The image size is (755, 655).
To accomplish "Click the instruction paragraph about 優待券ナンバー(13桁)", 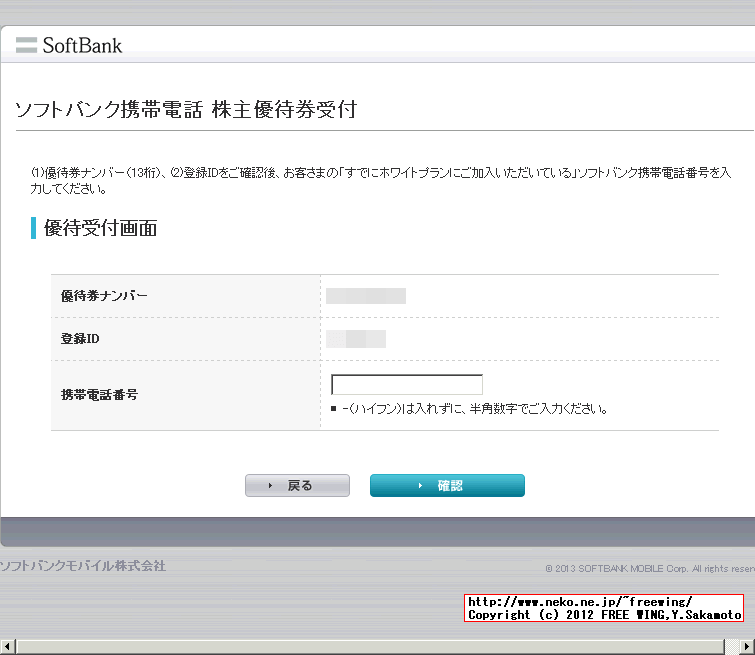I will (380, 180).
